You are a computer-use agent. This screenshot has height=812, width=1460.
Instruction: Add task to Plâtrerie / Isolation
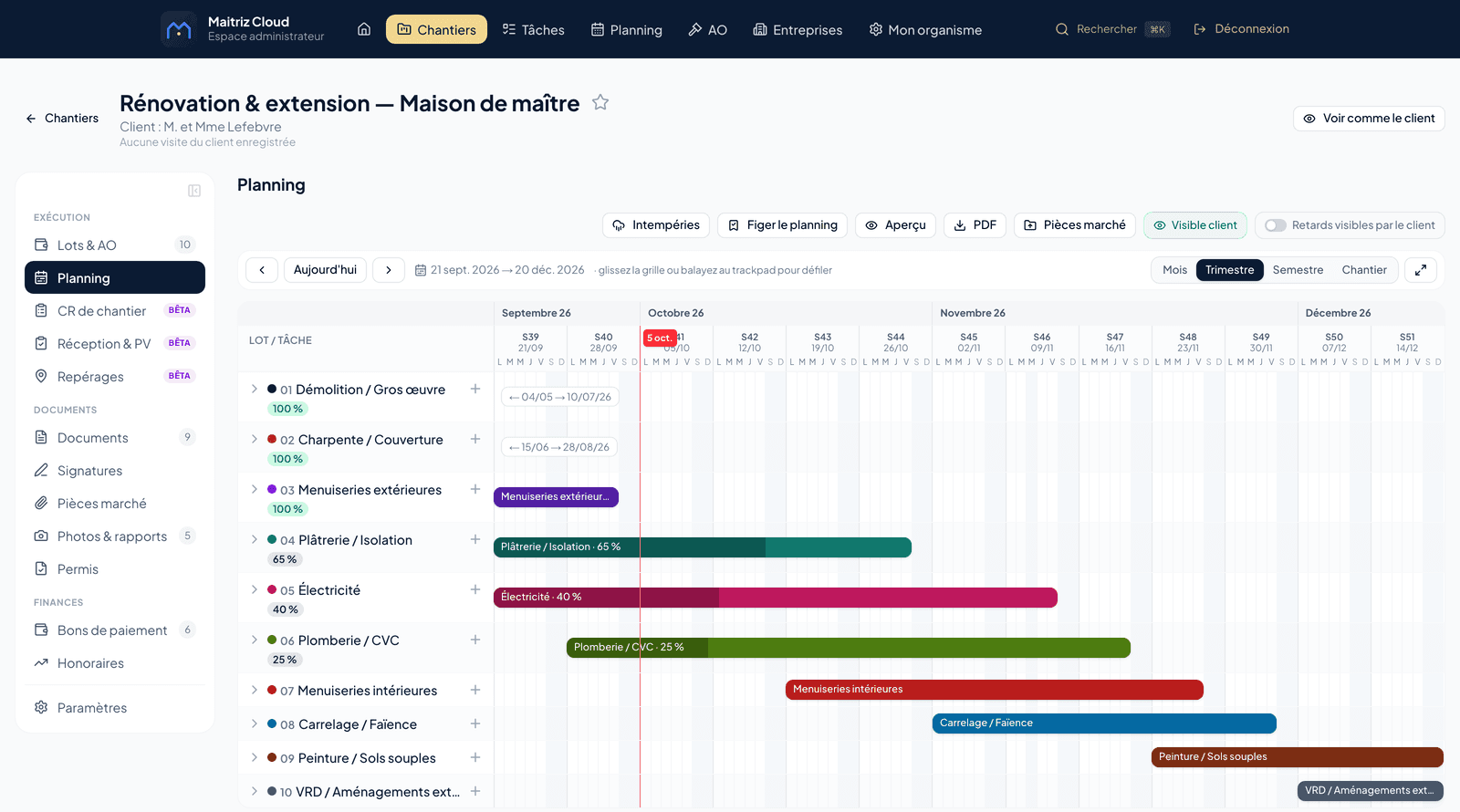pyautogui.click(x=475, y=539)
